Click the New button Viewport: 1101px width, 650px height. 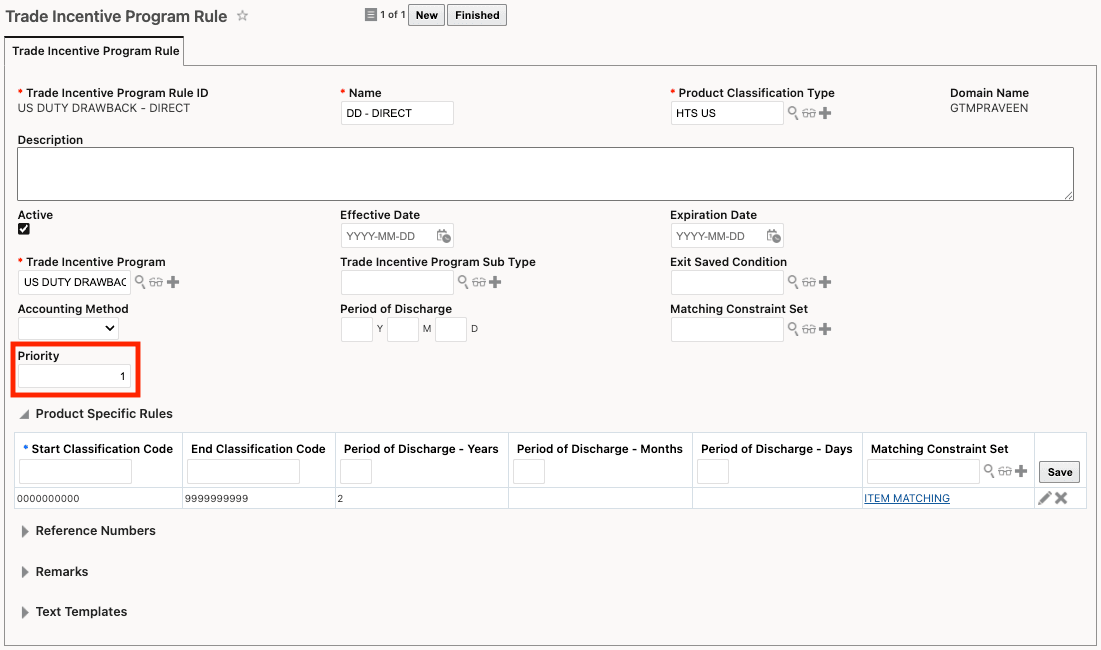tap(426, 15)
